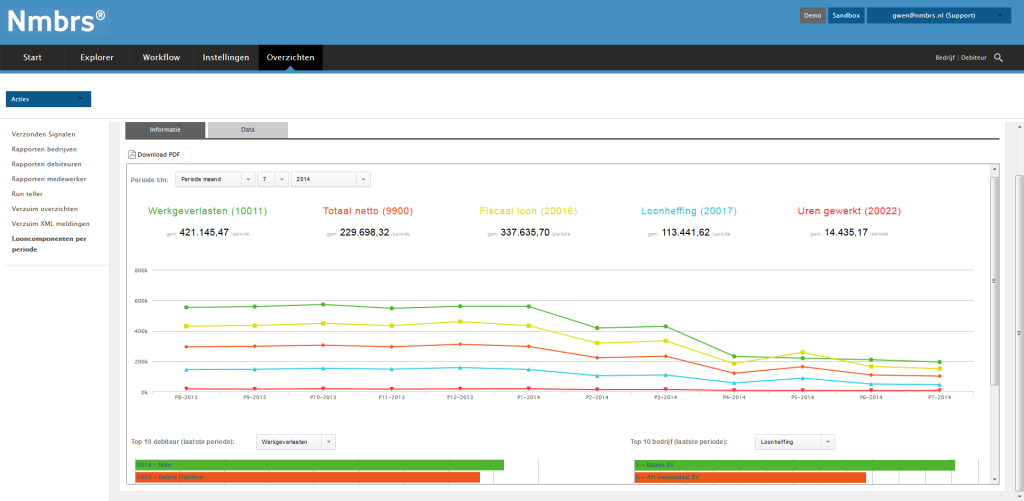Open the year 2014 dropdown
This screenshot has width=1024, height=501.
330,179
